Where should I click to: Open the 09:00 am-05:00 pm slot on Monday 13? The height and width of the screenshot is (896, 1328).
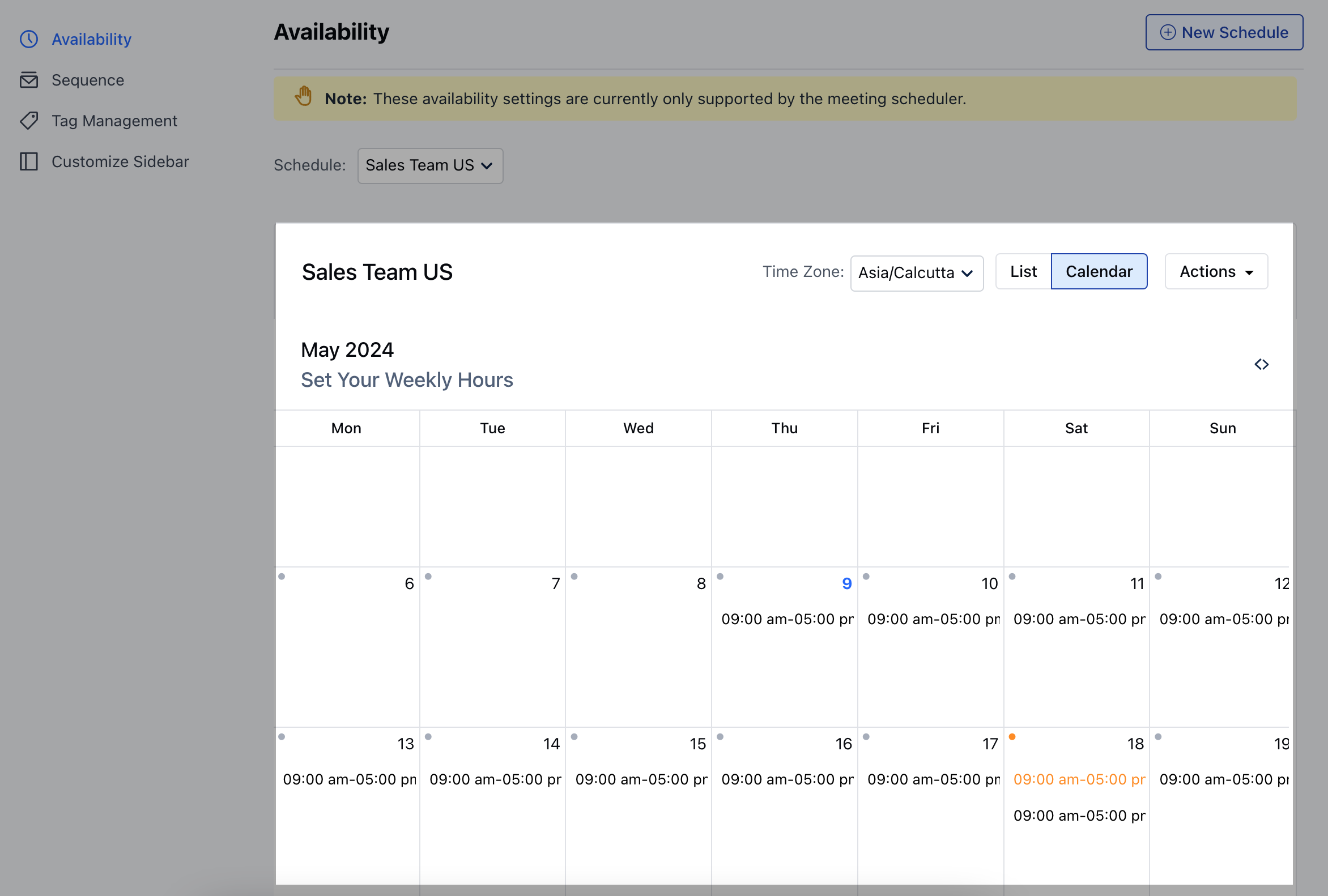tap(350, 779)
